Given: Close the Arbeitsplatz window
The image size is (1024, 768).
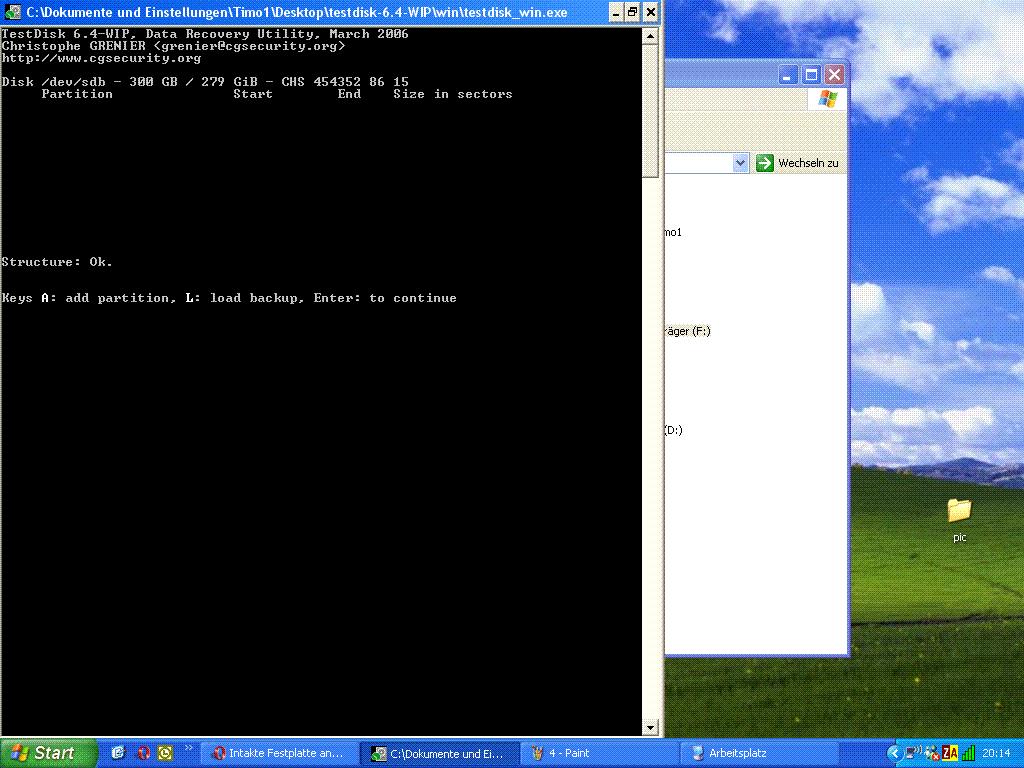Looking at the screenshot, I should [x=833, y=74].
